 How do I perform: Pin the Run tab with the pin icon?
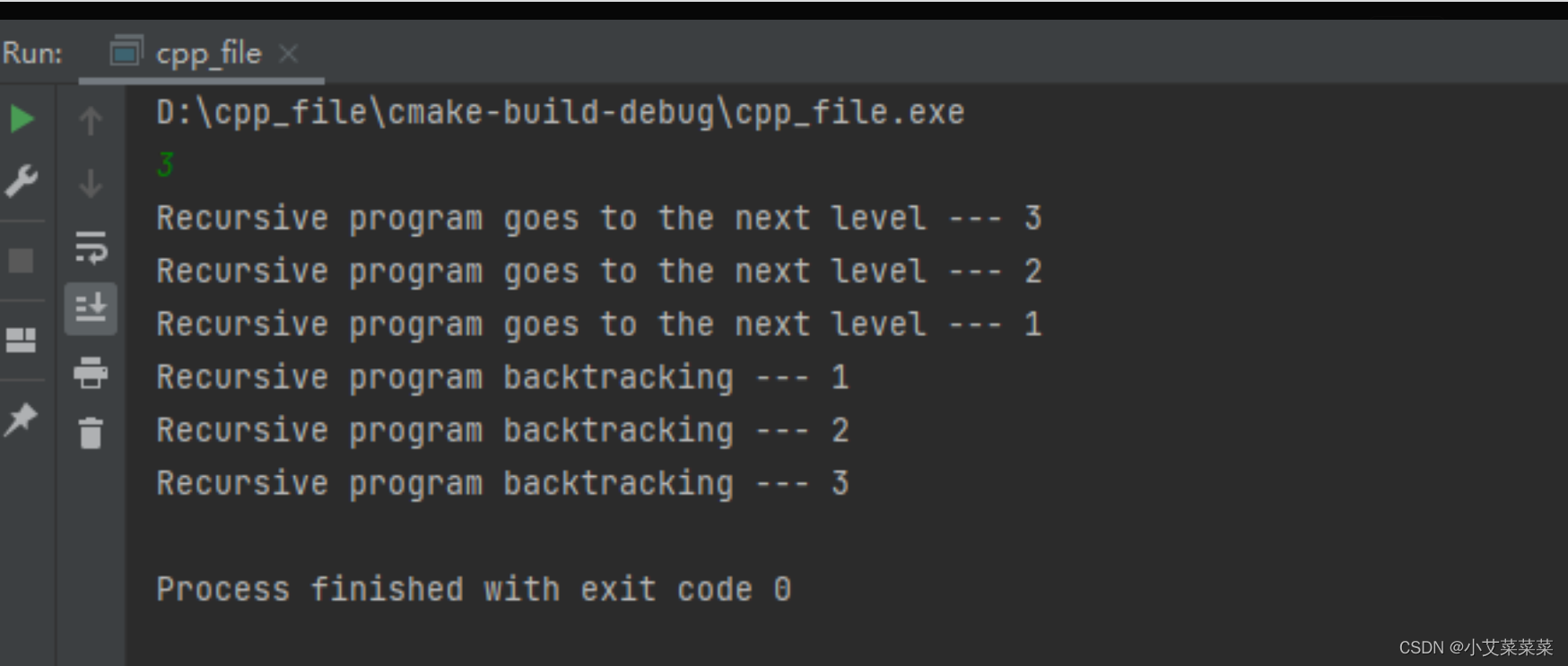pyautogui.click(x=22, y=419)
